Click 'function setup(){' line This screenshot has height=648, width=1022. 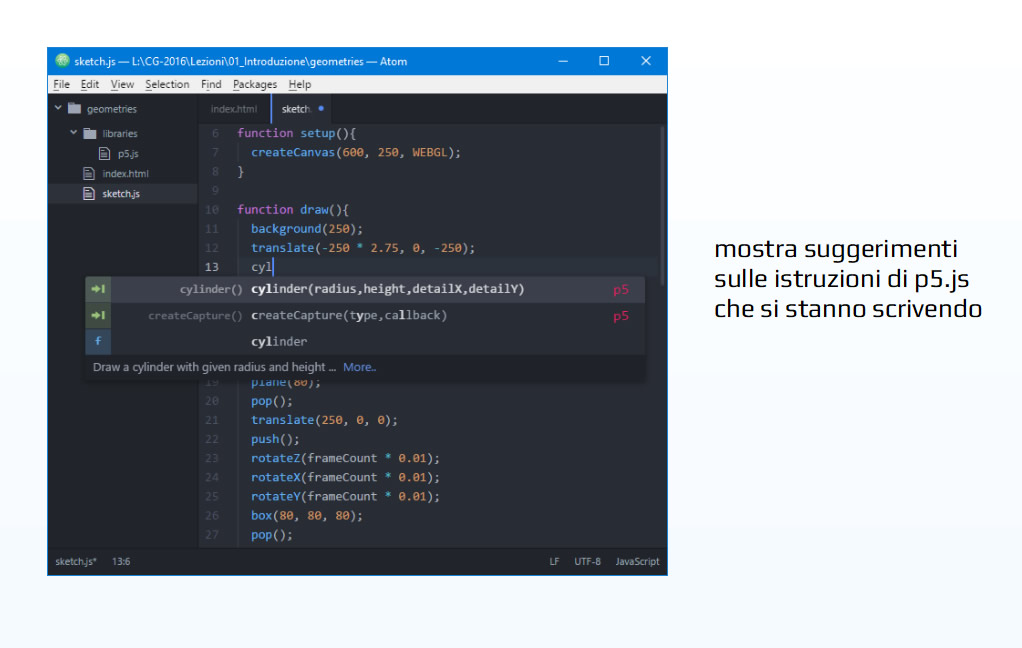click(x=297, y=133)
